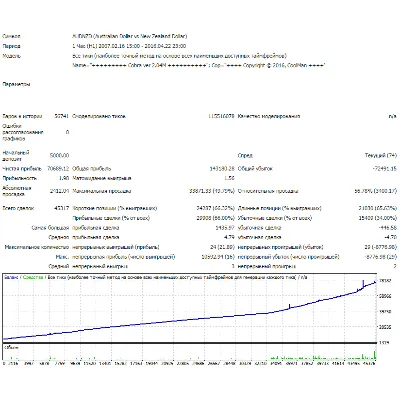Select the 'Баров в истории' label
The height and width of the screenshot is (400, 400).
tap(22, 116)
